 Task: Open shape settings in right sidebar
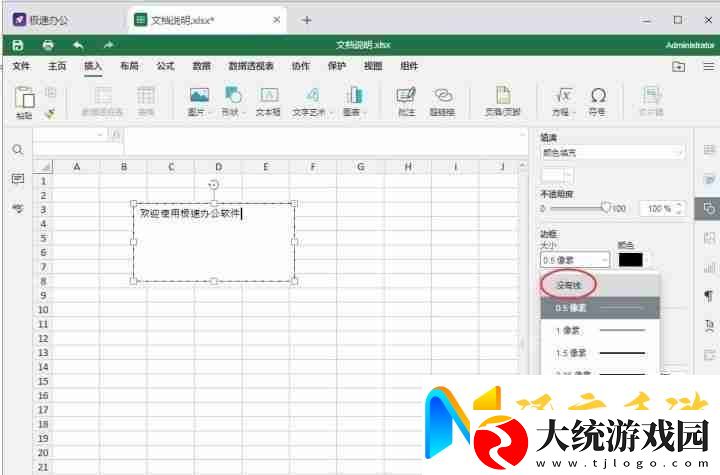click(709, 208)
